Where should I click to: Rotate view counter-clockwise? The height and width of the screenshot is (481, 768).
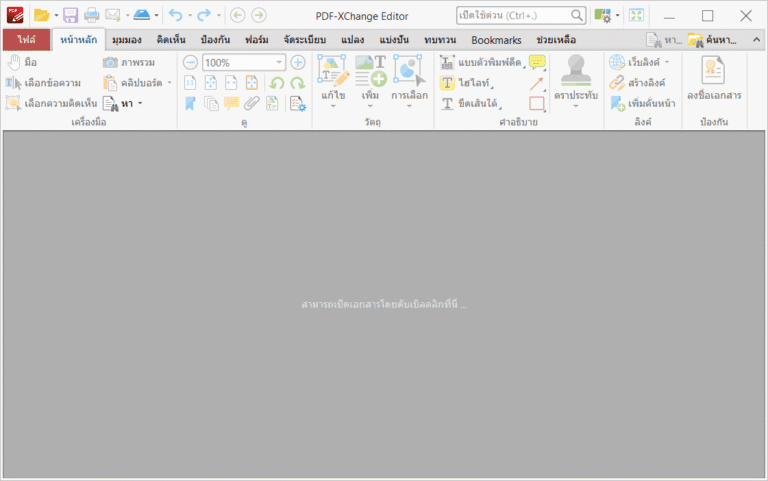tap(277, 83)
